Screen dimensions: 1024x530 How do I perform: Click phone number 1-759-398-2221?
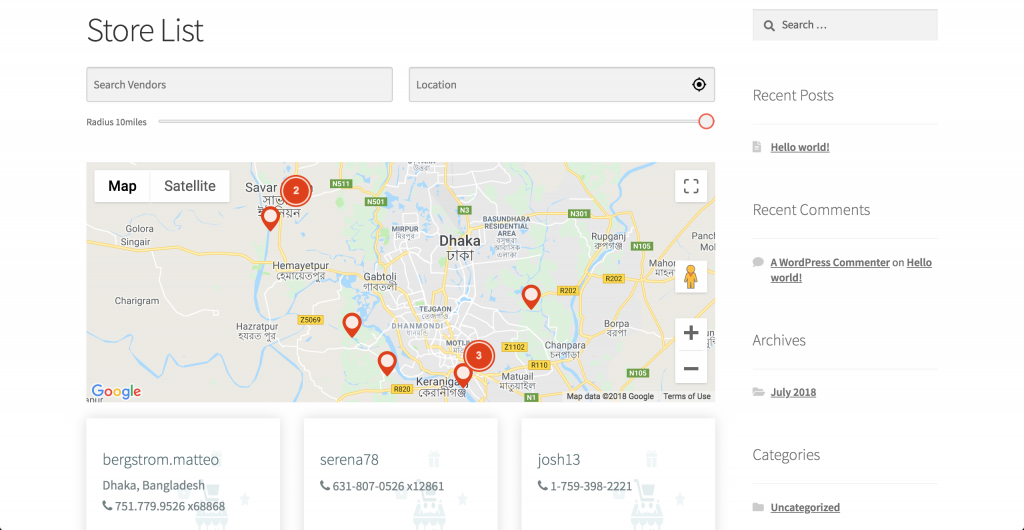pyautogui.click(x=591, y=486)
